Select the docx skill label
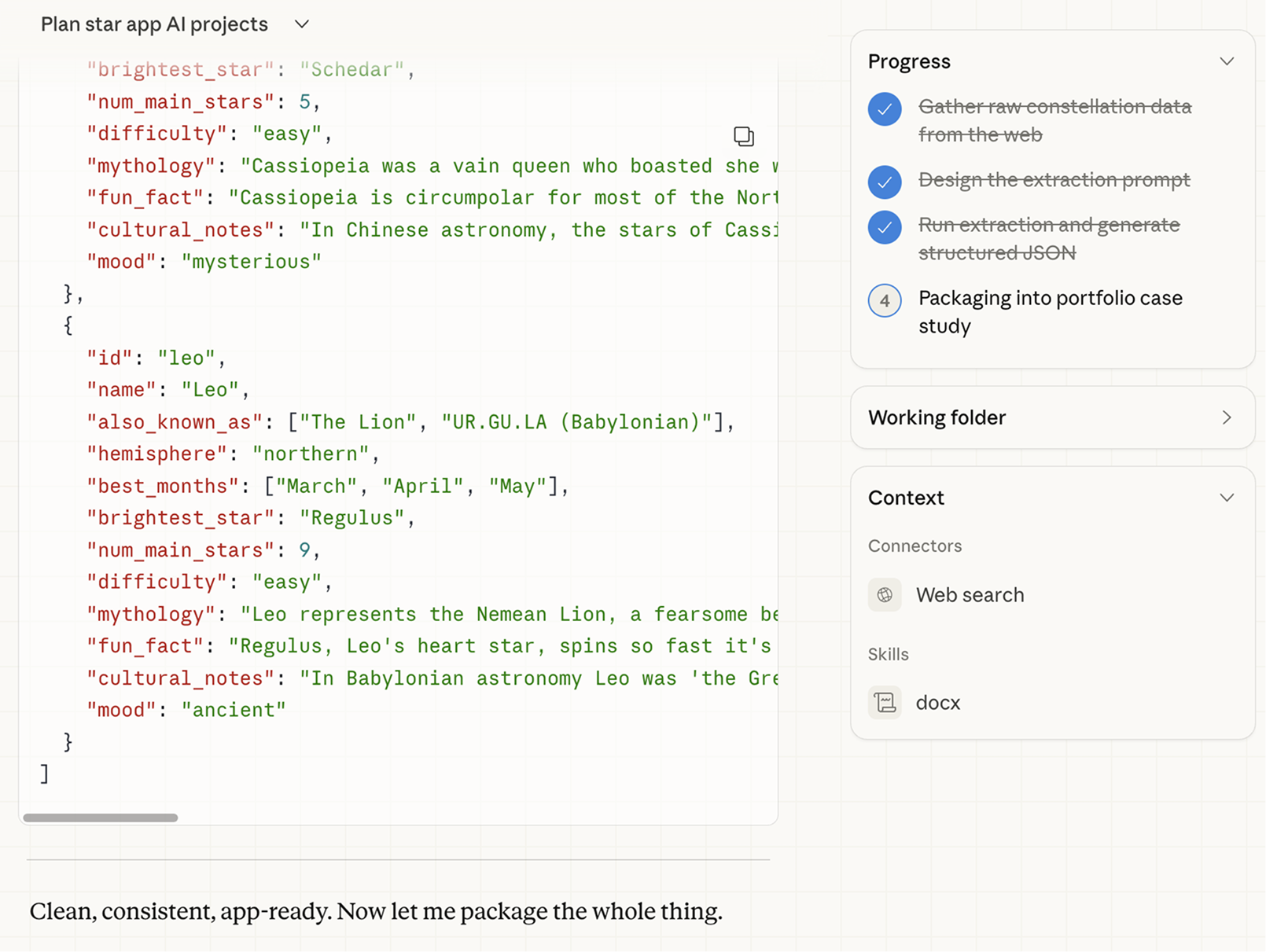The height and width of the screenshot is (952, 1266). (x=937, y=702)
